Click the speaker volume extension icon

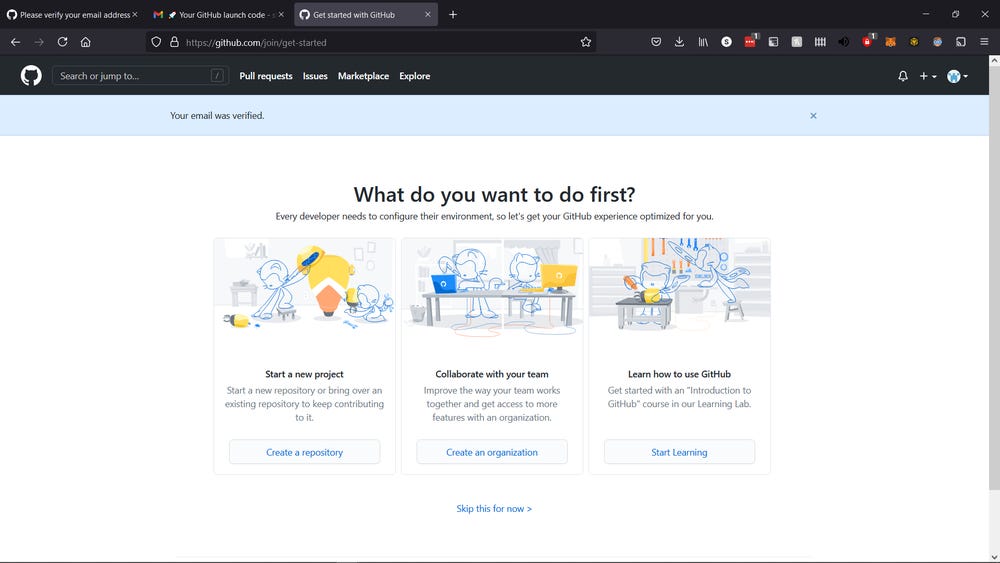(x=843, y=42)
